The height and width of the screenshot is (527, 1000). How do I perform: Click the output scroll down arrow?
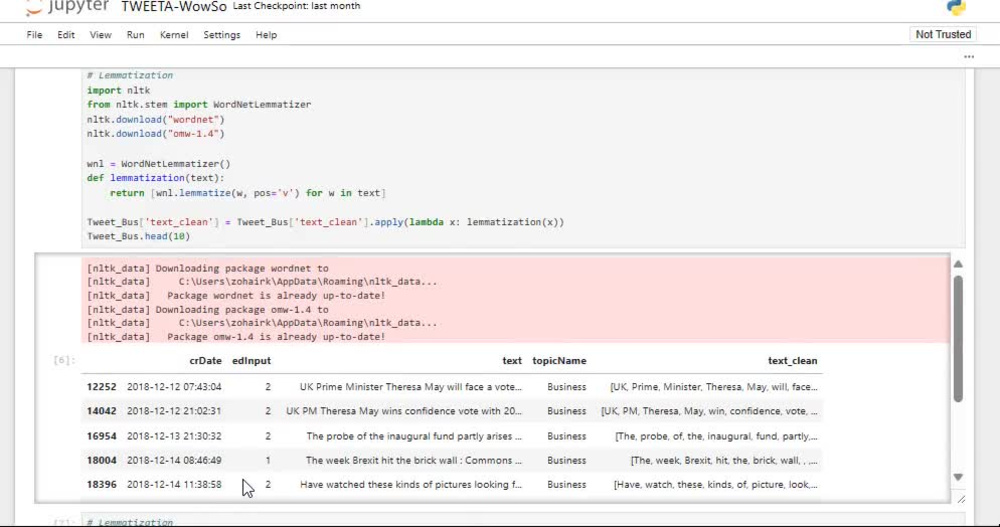coord(958,477)
